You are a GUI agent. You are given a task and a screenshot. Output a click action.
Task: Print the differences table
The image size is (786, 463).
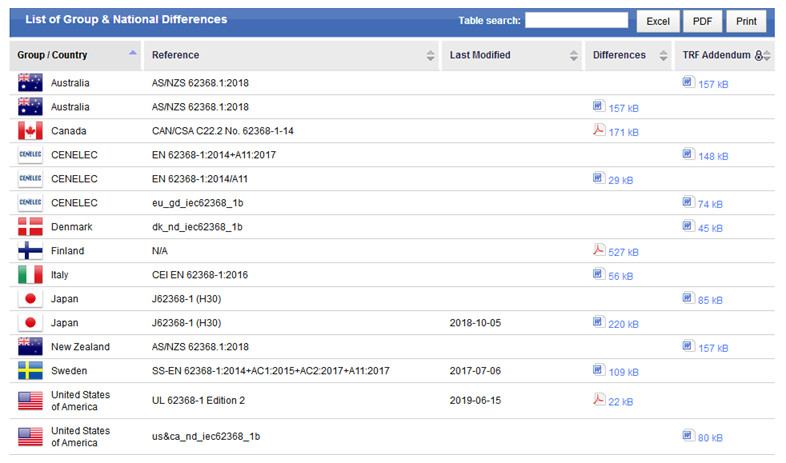click(746, 21)
